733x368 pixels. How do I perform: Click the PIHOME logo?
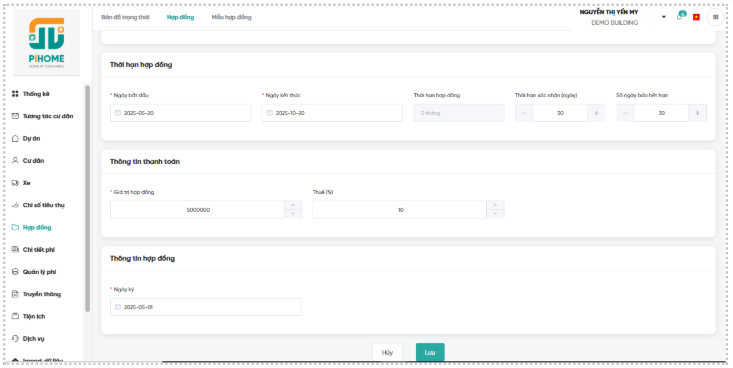pyautogui.click(x=46, y=42)
